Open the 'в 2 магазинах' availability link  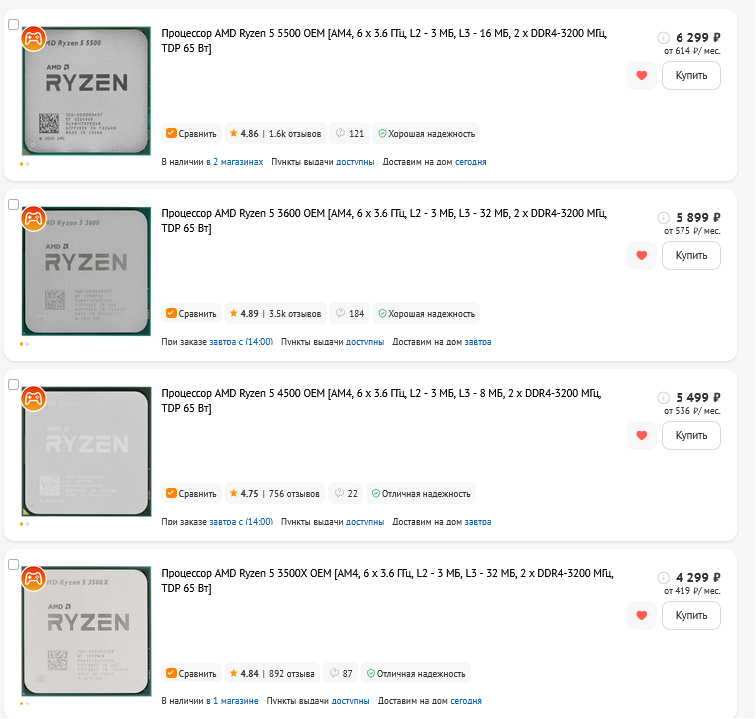pyautogui.click(x=235, y=161)
